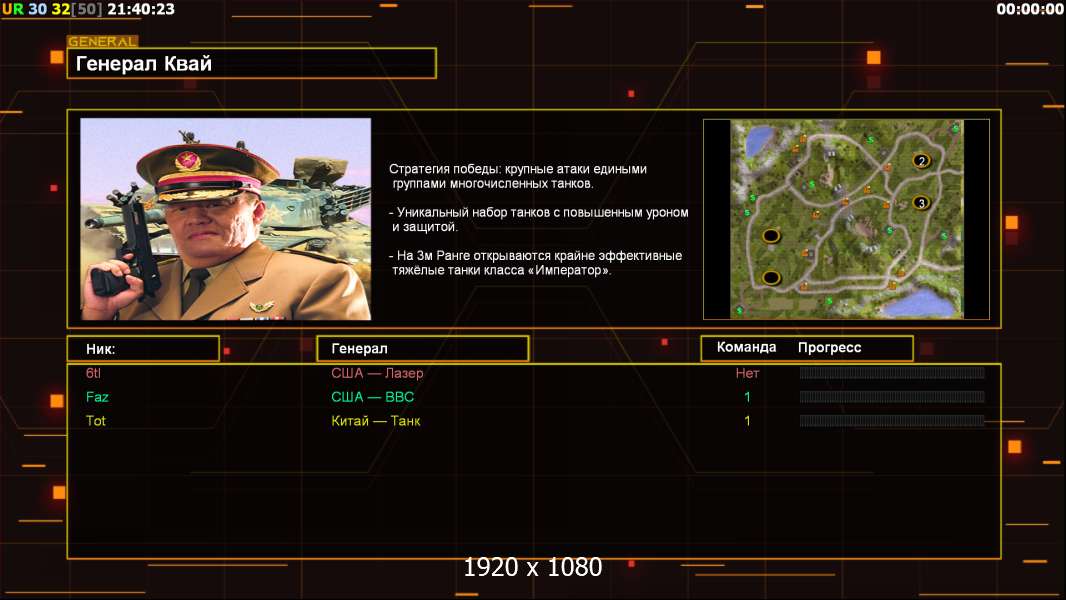
Task: Click 6tl's loading progress bar
Action: tap(892, 372)
